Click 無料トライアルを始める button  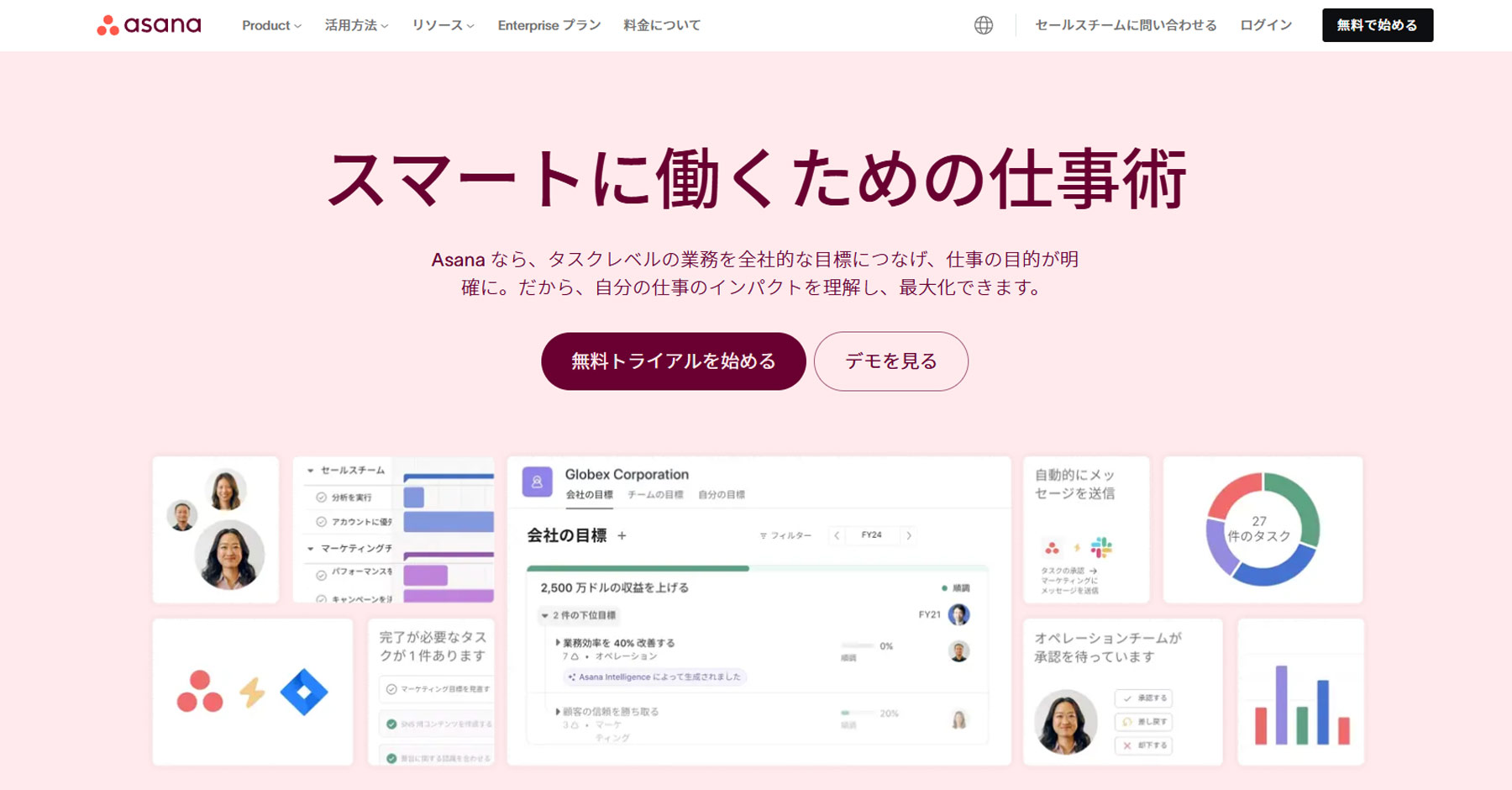pyautogui.click(x=674, y=361)
